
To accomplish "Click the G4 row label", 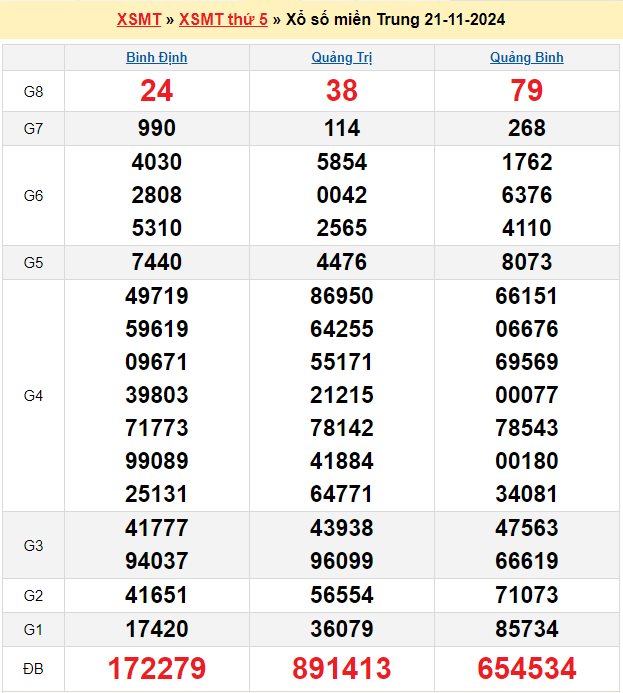I will pyautogui.click(x=33, y=396).
